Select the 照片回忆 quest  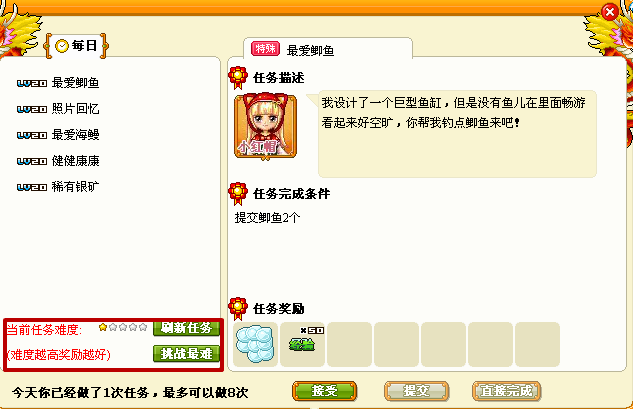coord(58,109)
